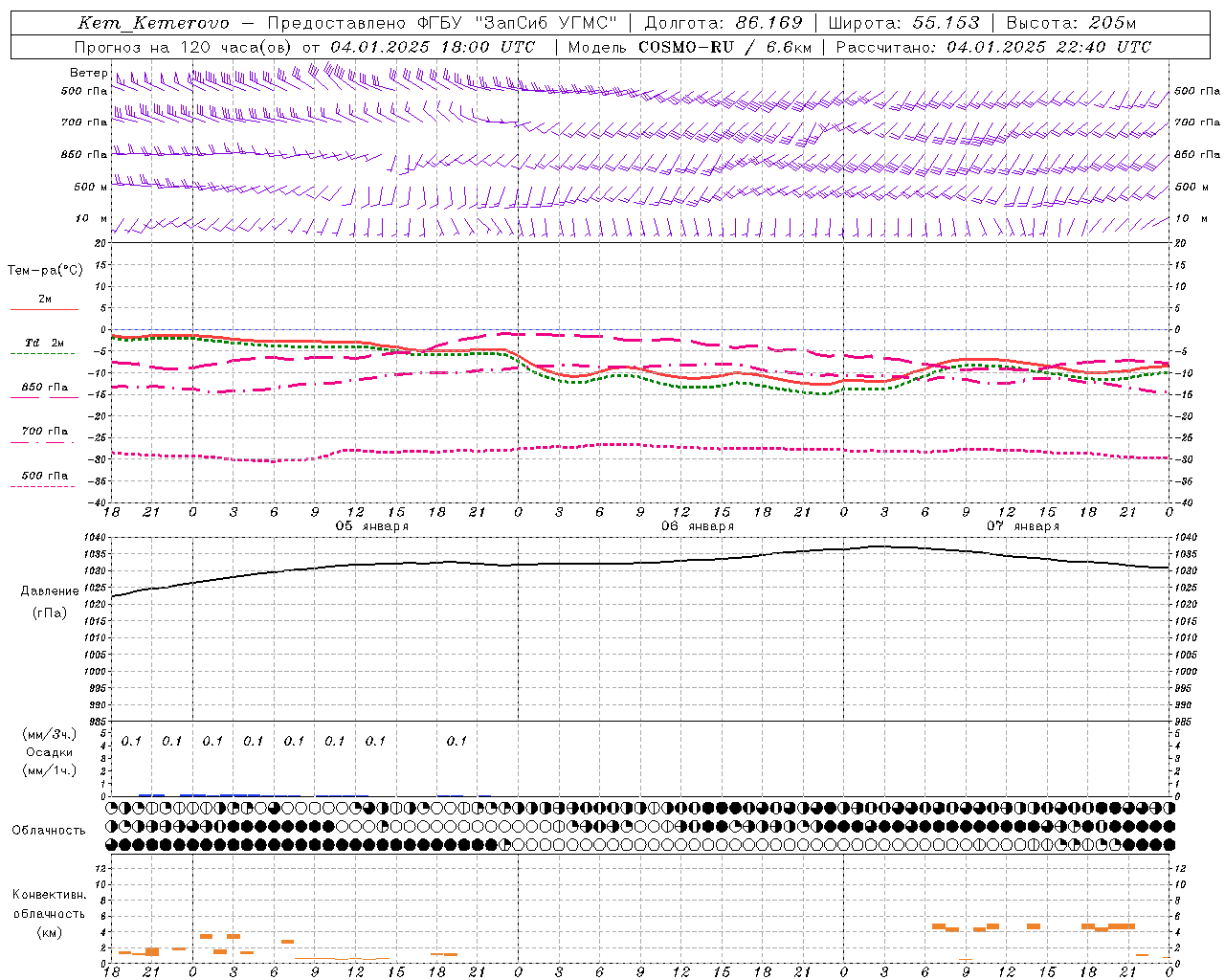Click the 07 января date label
Screen dimensions: 1225x980
[x=1023, y=526]
